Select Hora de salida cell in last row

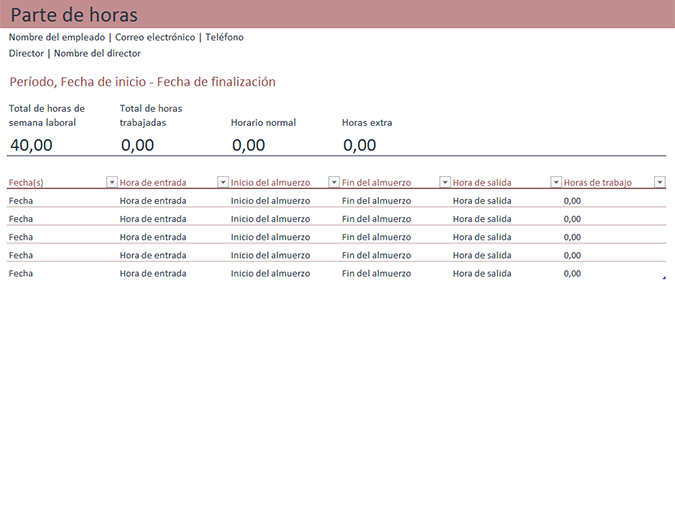click(482, 273)
